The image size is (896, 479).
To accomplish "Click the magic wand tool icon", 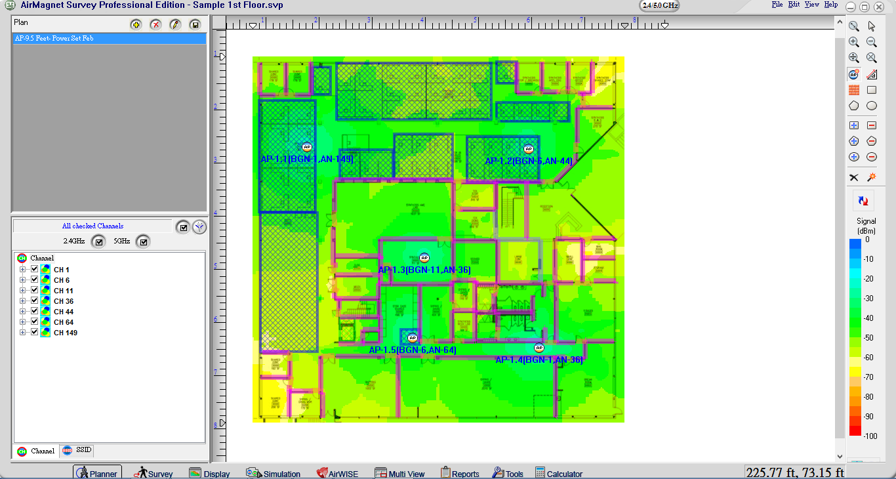I will (871, 178).
